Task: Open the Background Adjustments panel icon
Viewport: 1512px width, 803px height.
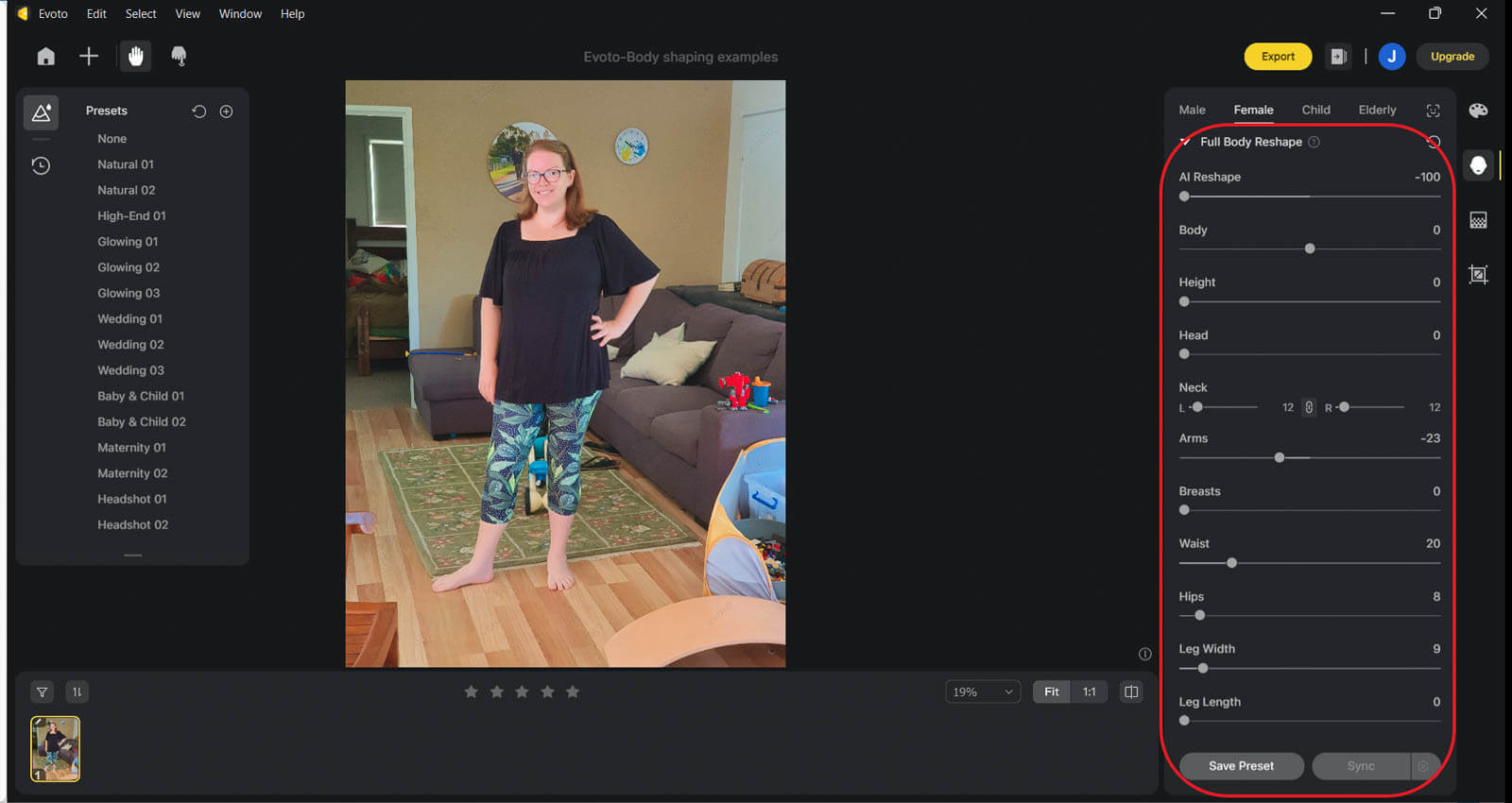Action: coord(1478,220)
